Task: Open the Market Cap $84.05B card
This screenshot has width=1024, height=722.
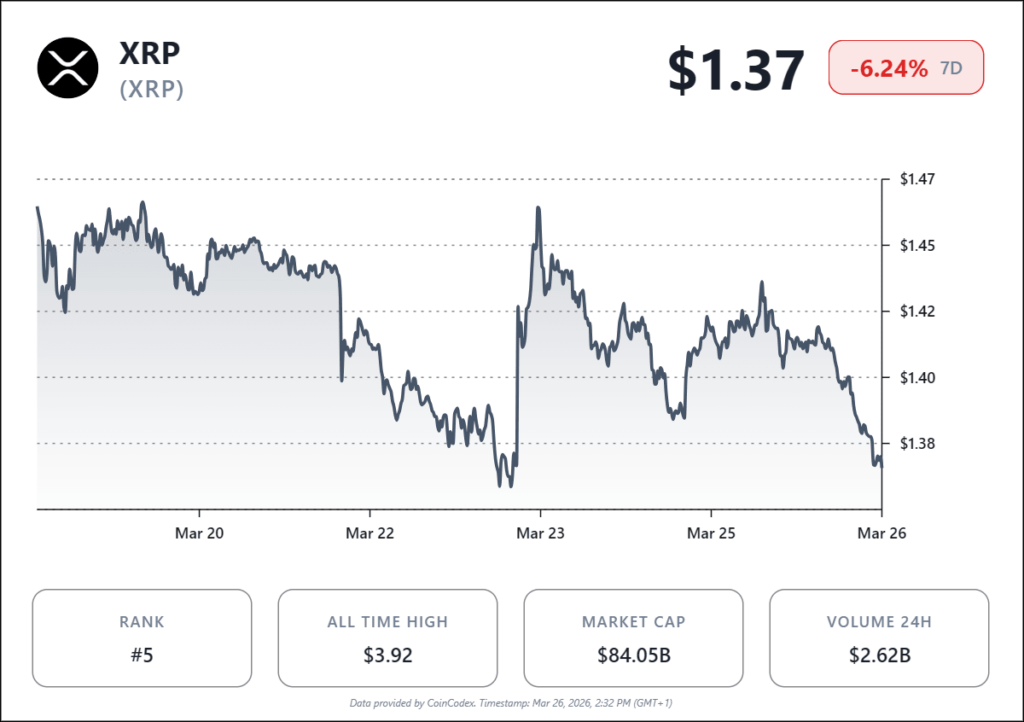Action: pos(633,638)
